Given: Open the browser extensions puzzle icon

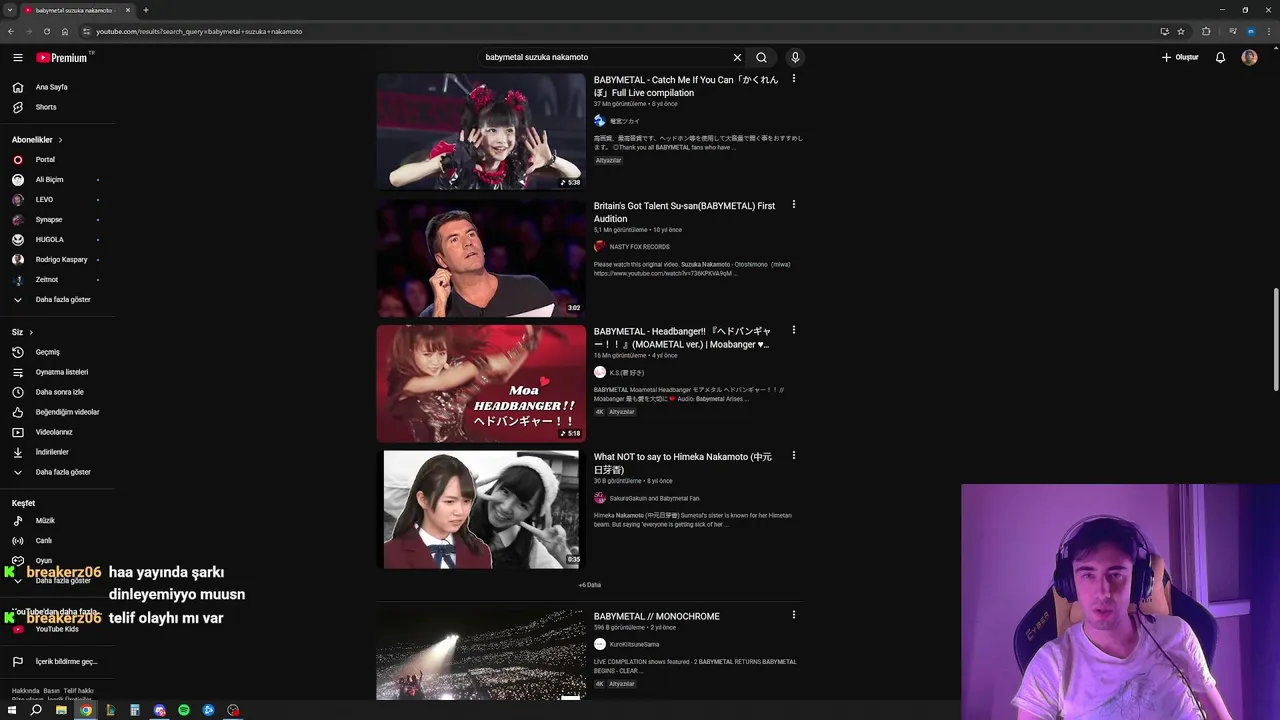Looking at the screenshot, I should (1206, 31).
